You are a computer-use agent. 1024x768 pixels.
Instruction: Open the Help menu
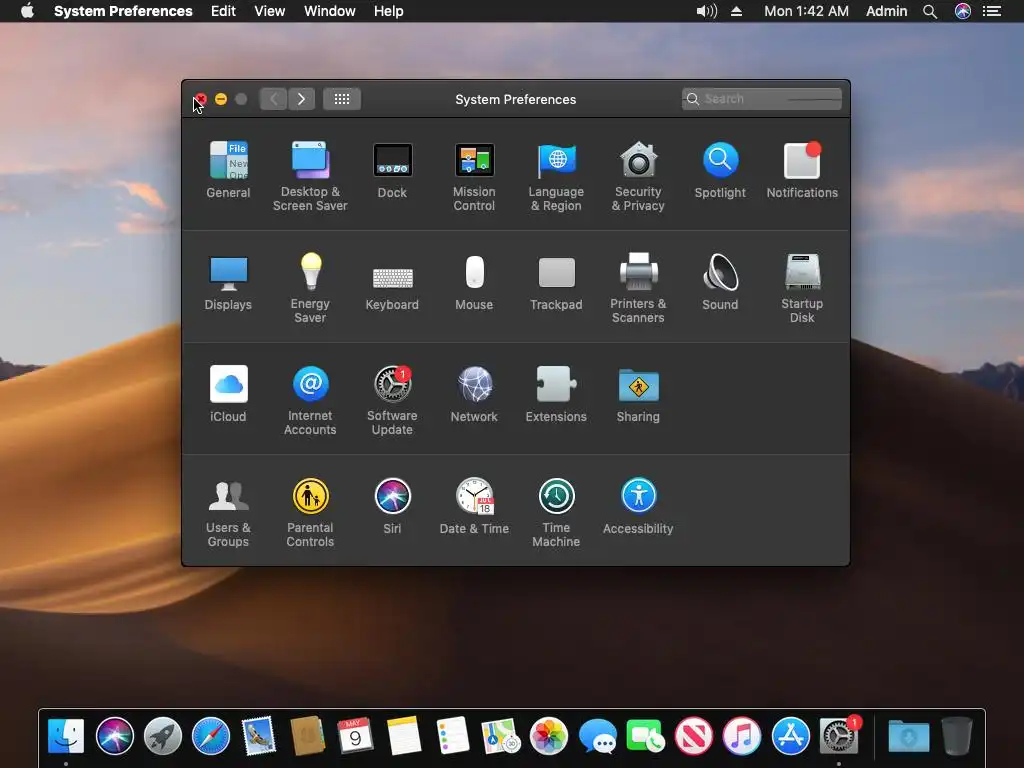[x=389, y=11]
